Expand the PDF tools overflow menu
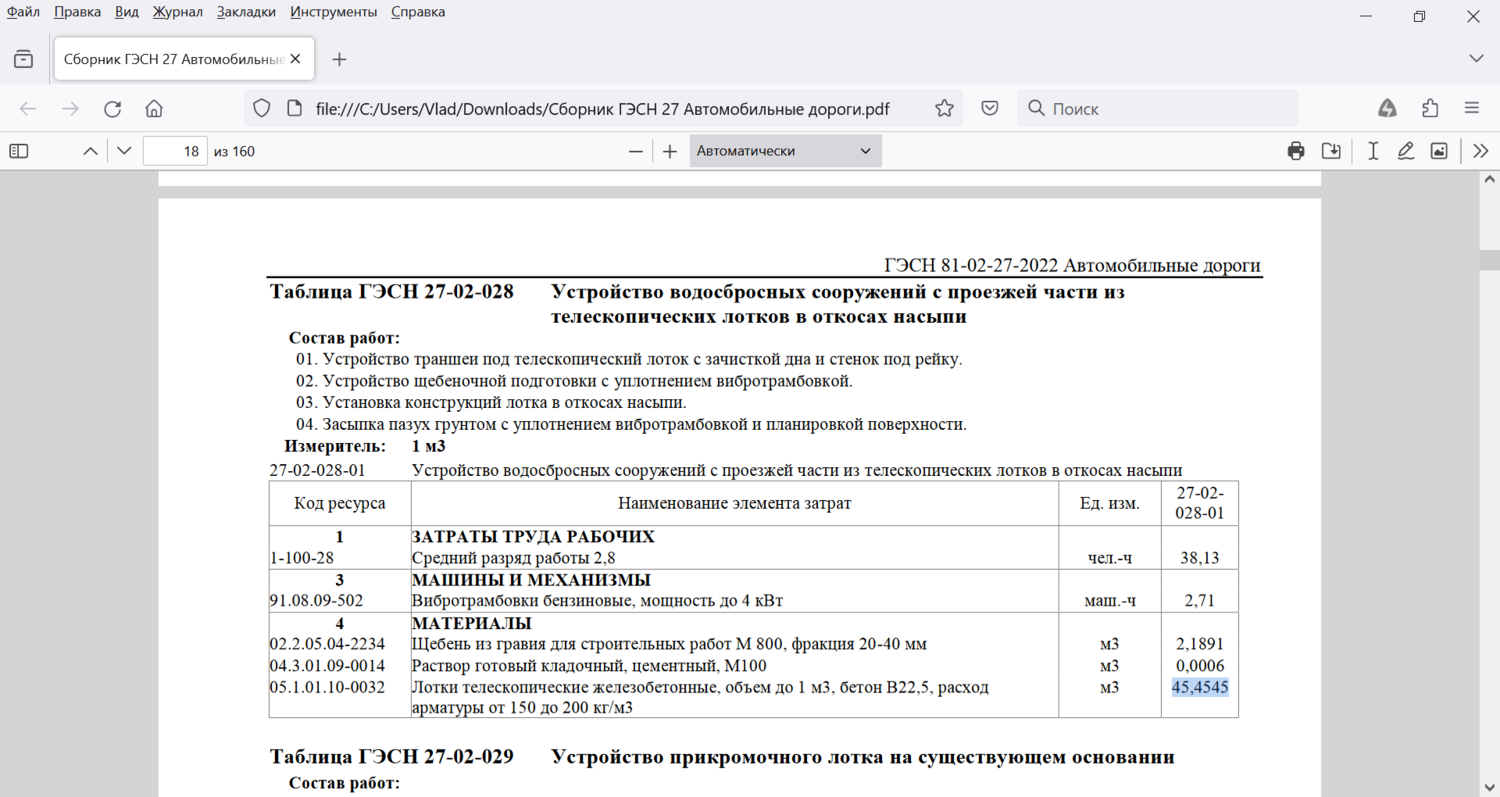 pyautogui.click(x=1481, y=151)
